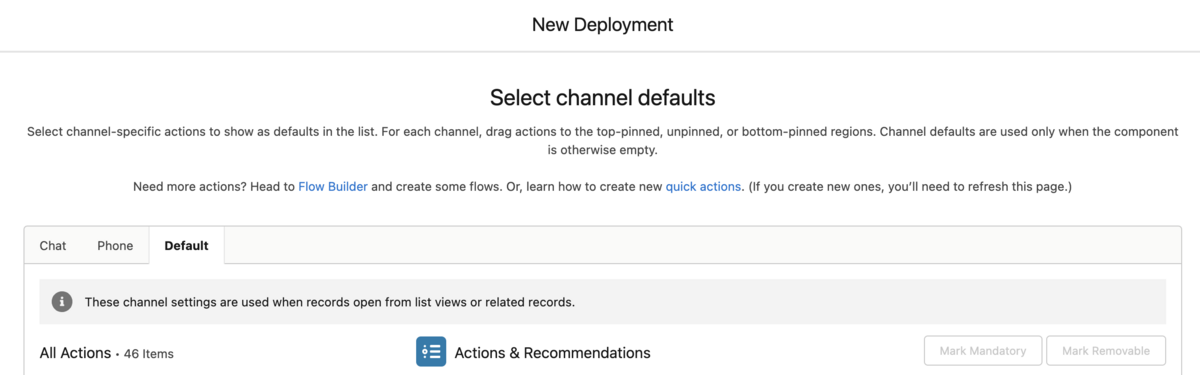1200x375 pixels.
Task: Click the Actions & Recommendations label
Action: 552,353
